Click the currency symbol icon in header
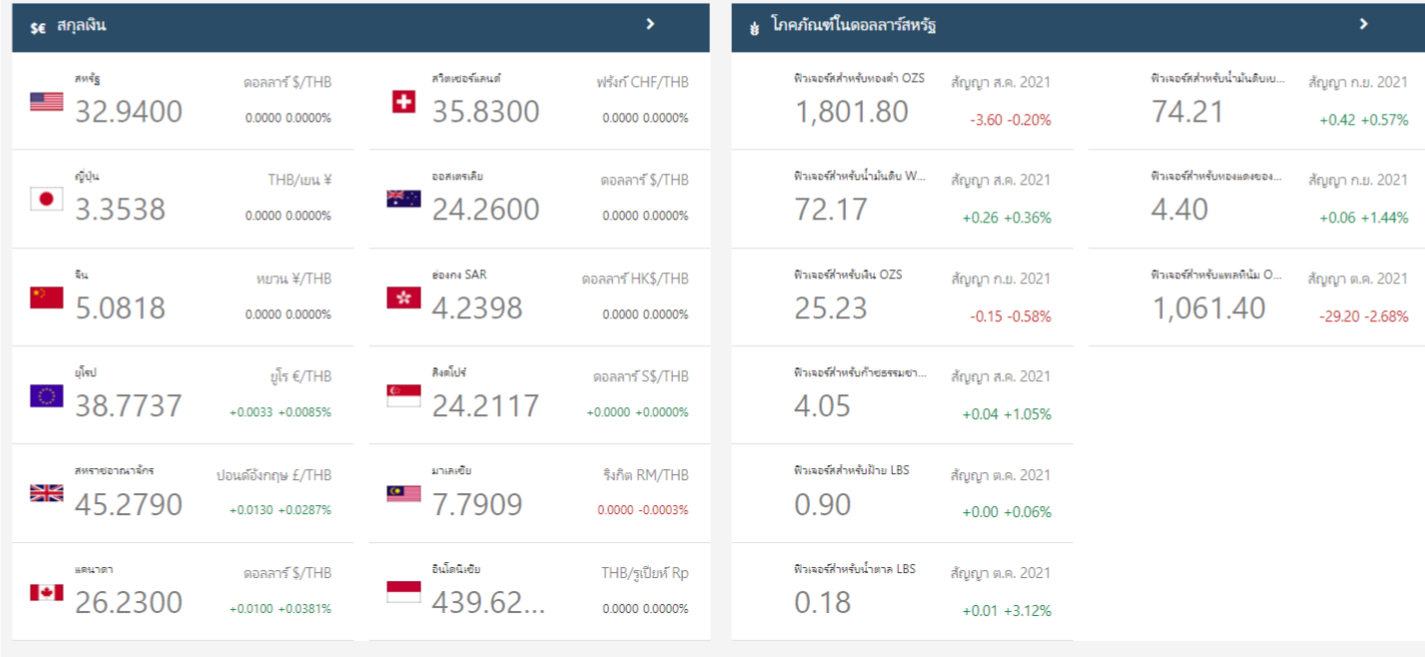 pos(38,28)
